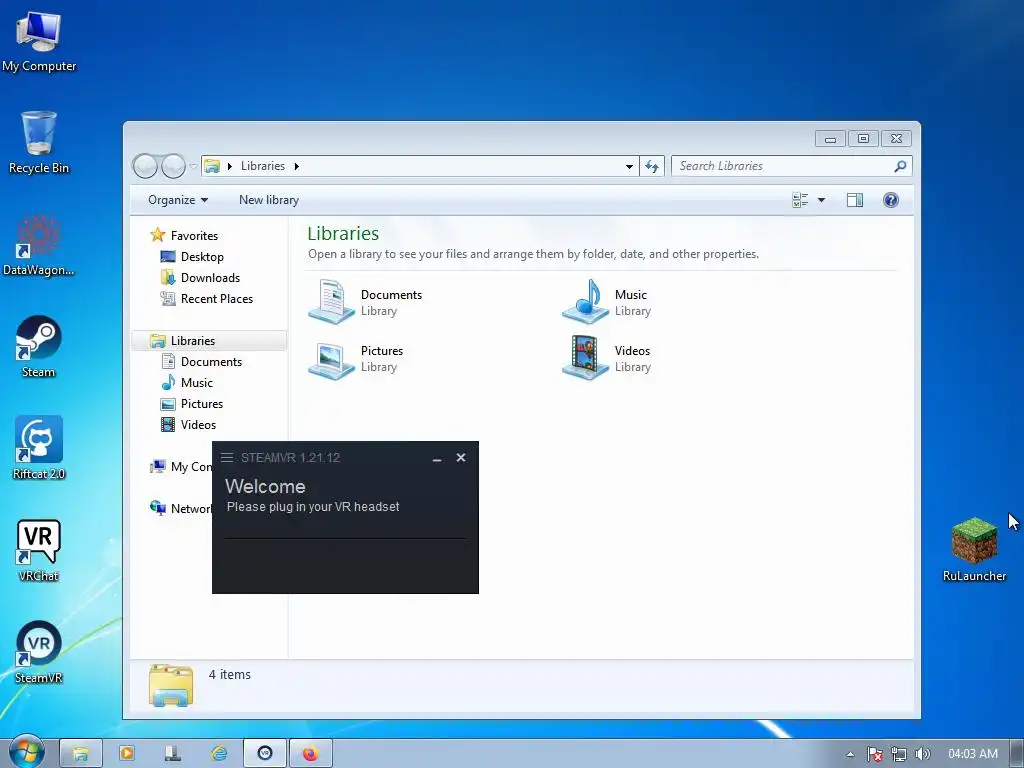This screenshot has height=768, width=1024.
Task: Expand the view options dropdown arrow
Action: tap(822, 200)
